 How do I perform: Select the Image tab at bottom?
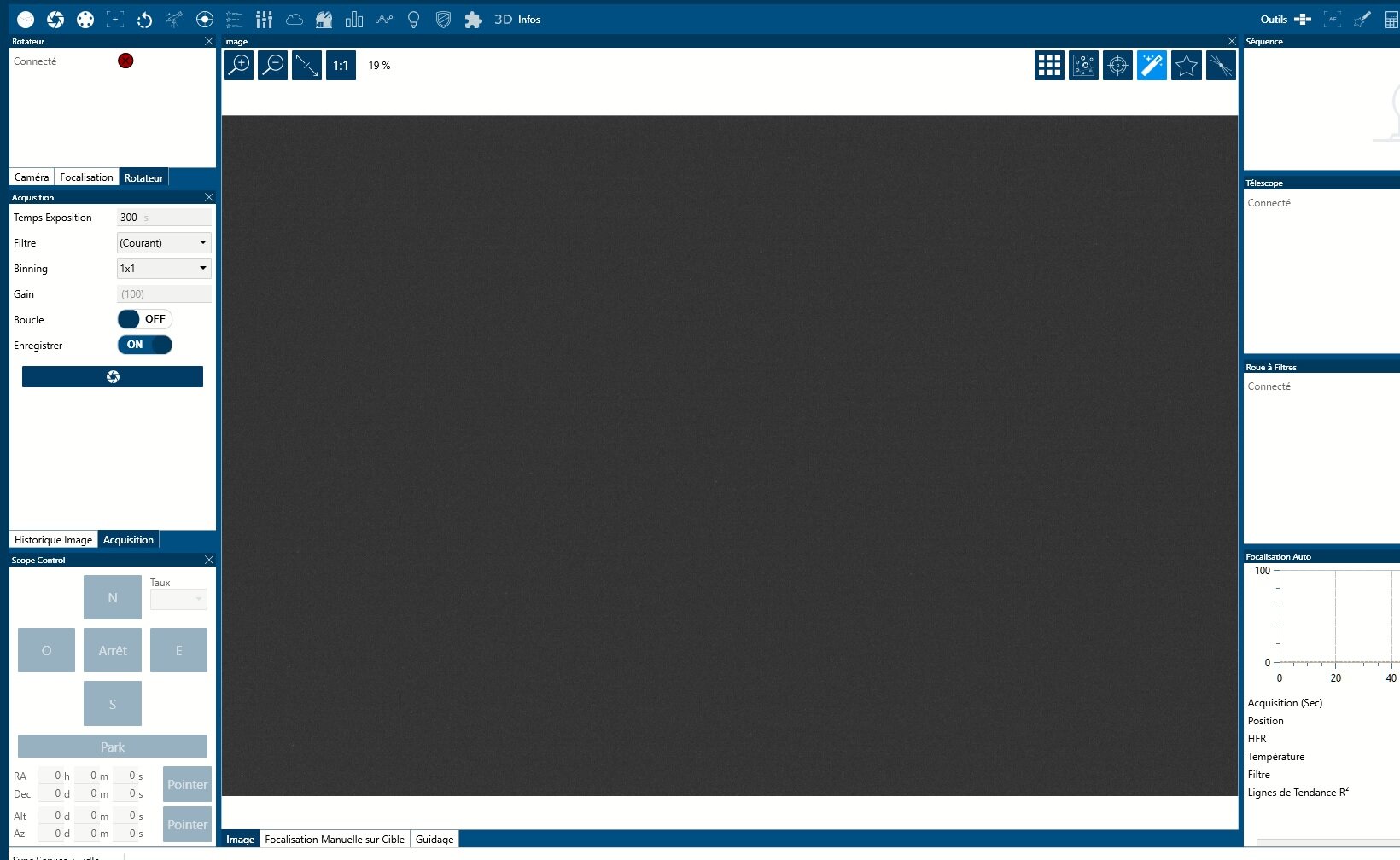click(240, 840)
